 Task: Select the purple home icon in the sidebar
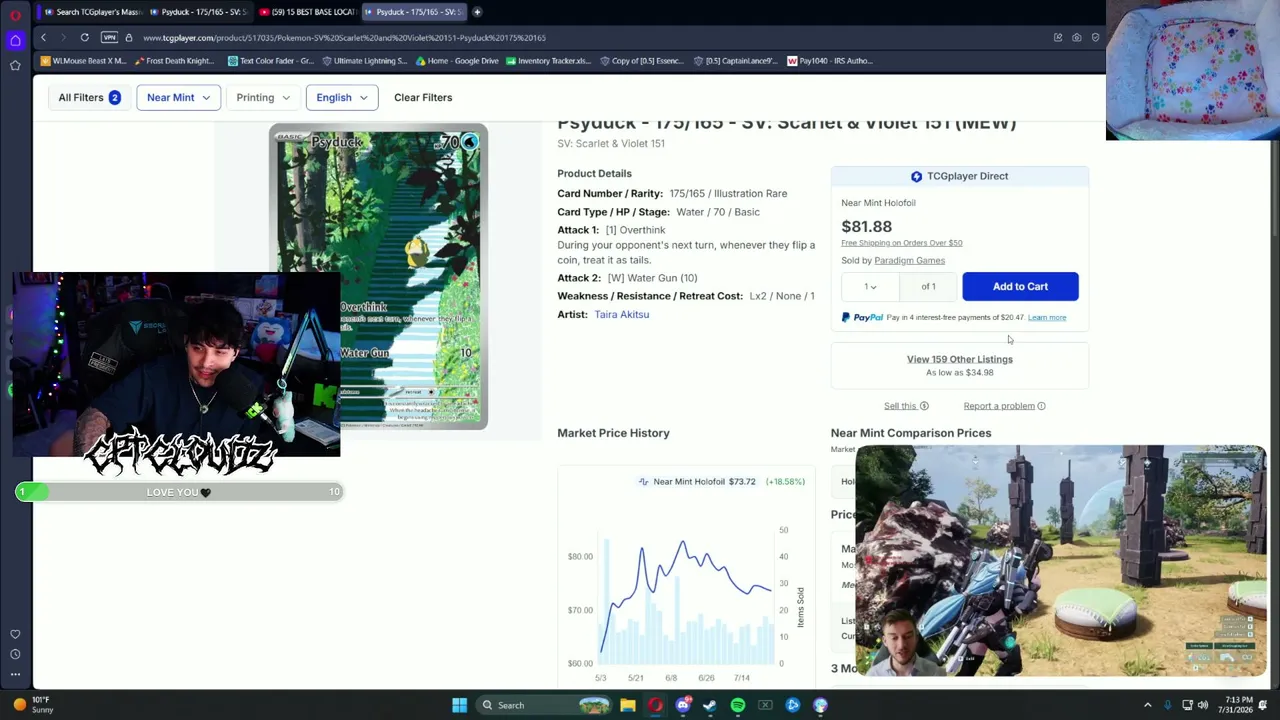tap(15, 40)
